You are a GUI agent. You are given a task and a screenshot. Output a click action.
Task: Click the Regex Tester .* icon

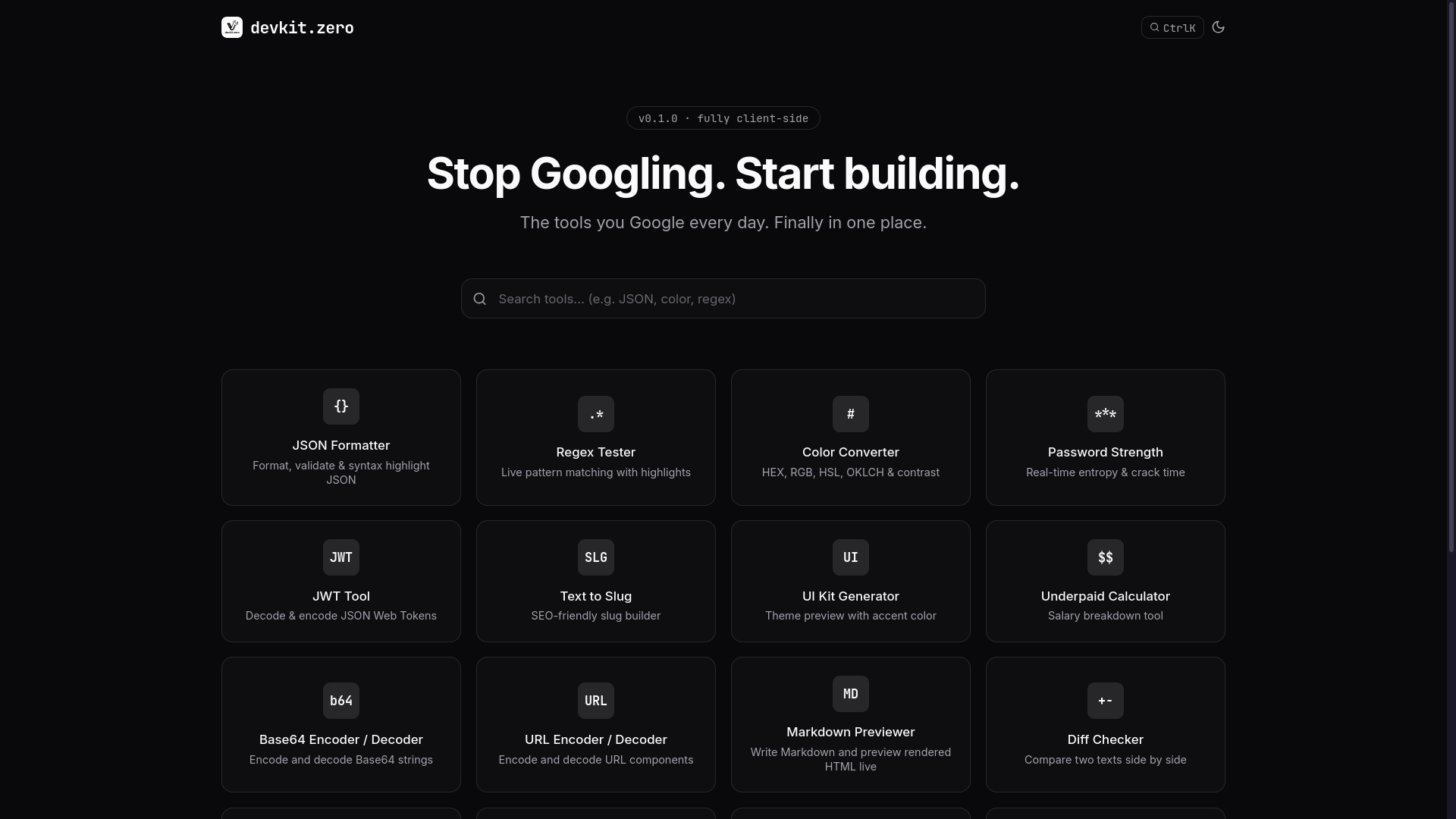click(596, 414)
